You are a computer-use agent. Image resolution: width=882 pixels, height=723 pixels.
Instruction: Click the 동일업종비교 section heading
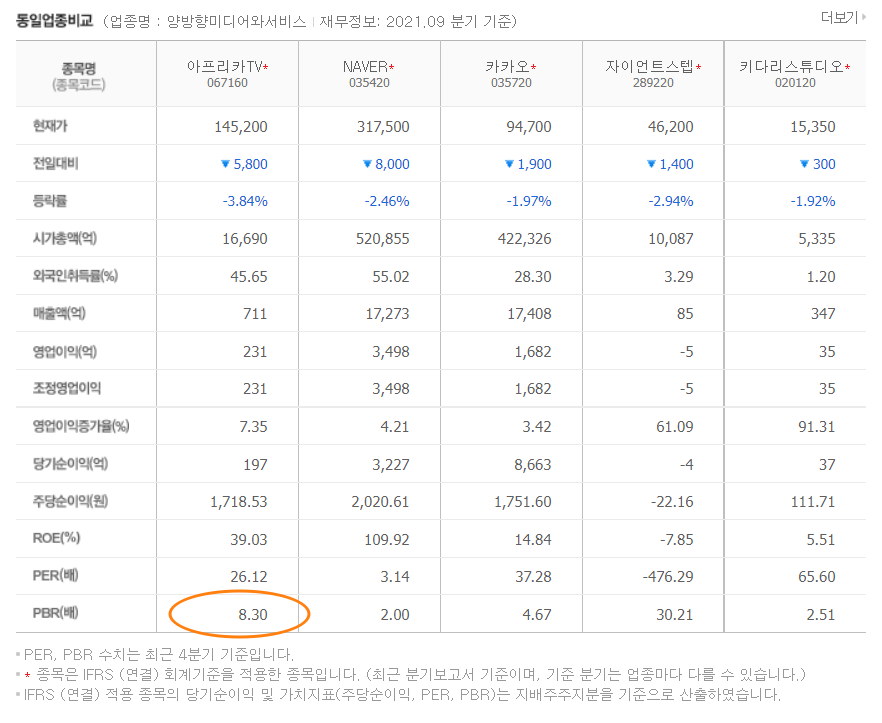pyautogui.click(x=54, y=21)
